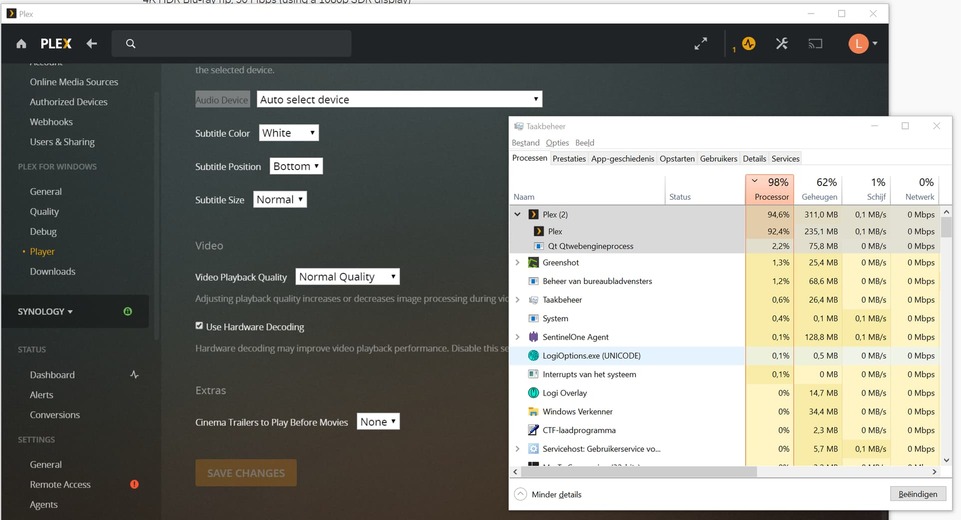Open the Subtitle Size dropdown

click(280, 199)
